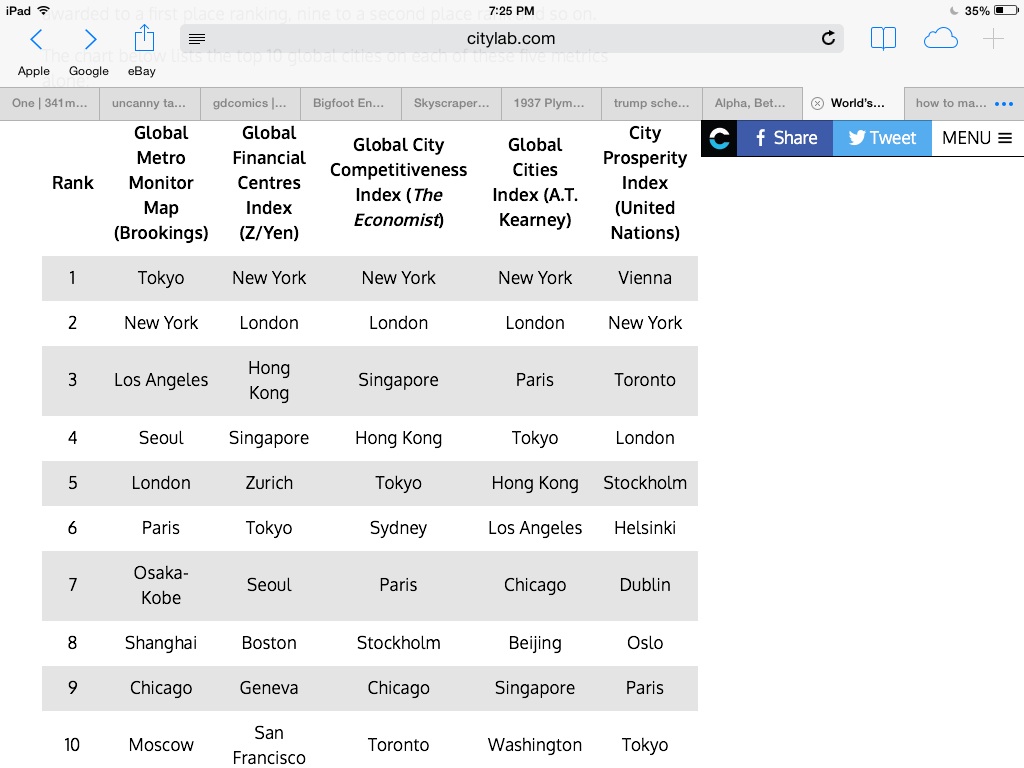Tap the citylab.com address field
1024x768 pixels.
pyautogui.click(x=510, y=39)
